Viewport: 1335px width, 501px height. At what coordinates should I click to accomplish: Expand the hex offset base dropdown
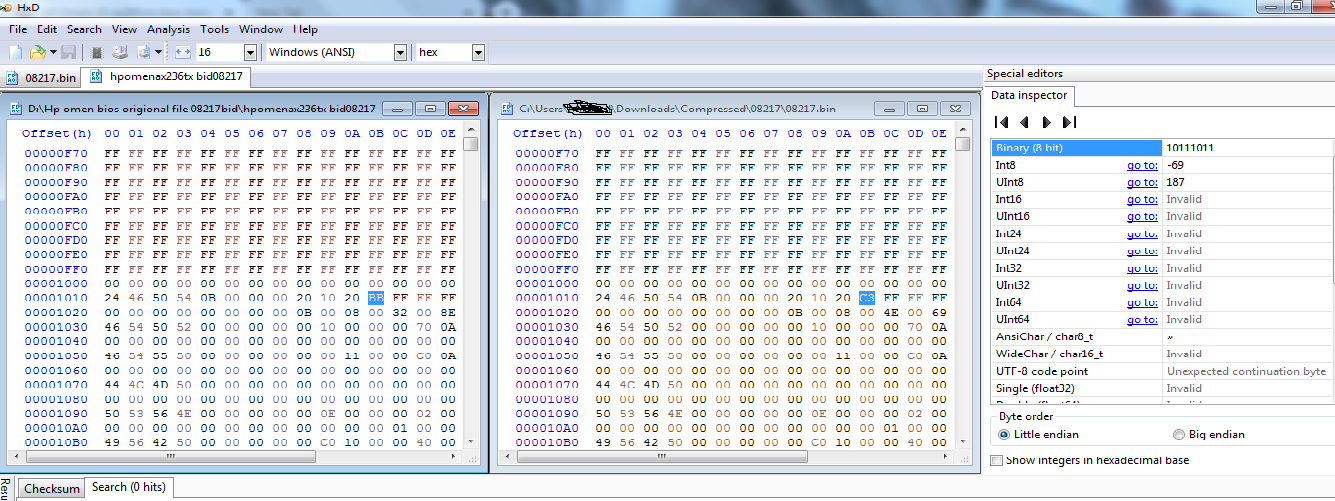point(478,52)
